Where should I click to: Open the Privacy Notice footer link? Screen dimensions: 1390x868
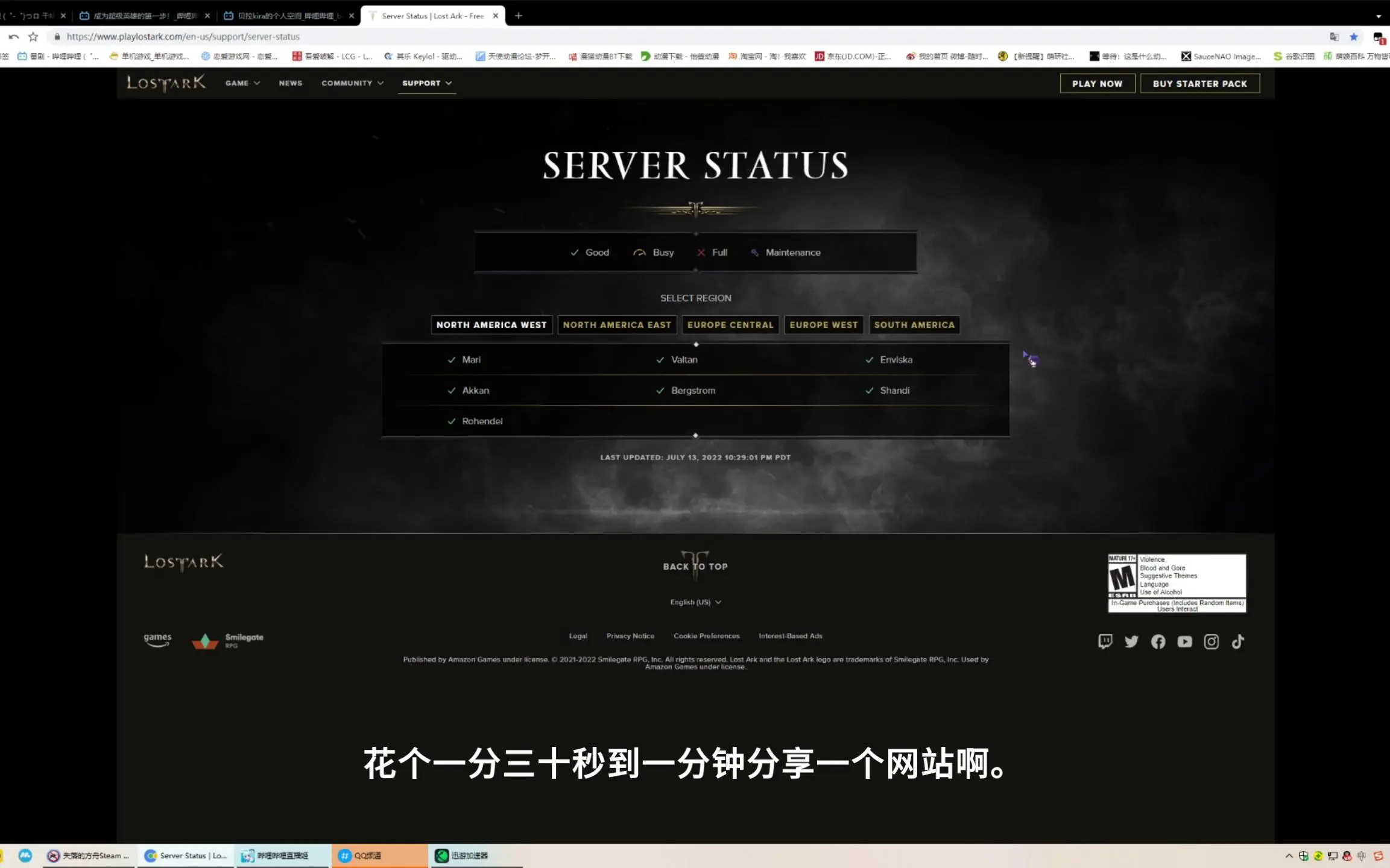(630, 636)
